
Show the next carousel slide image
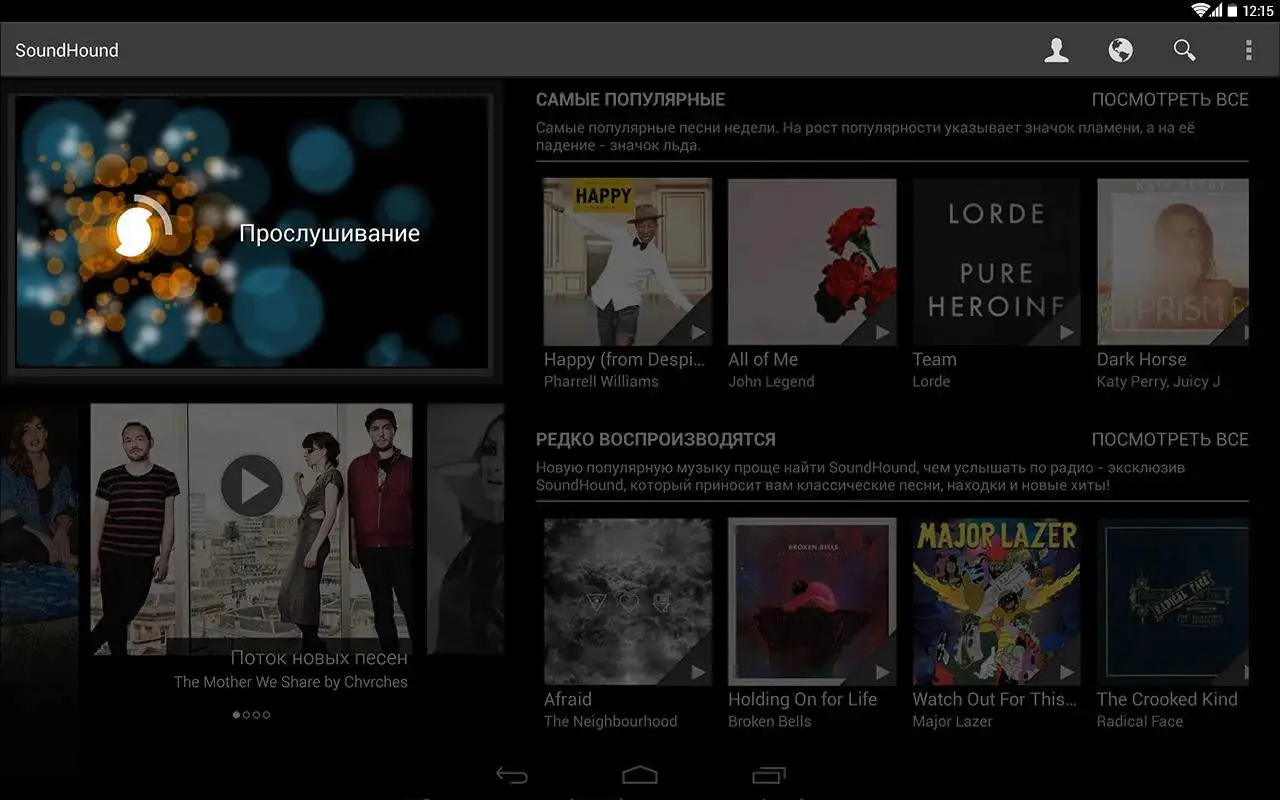465,528
